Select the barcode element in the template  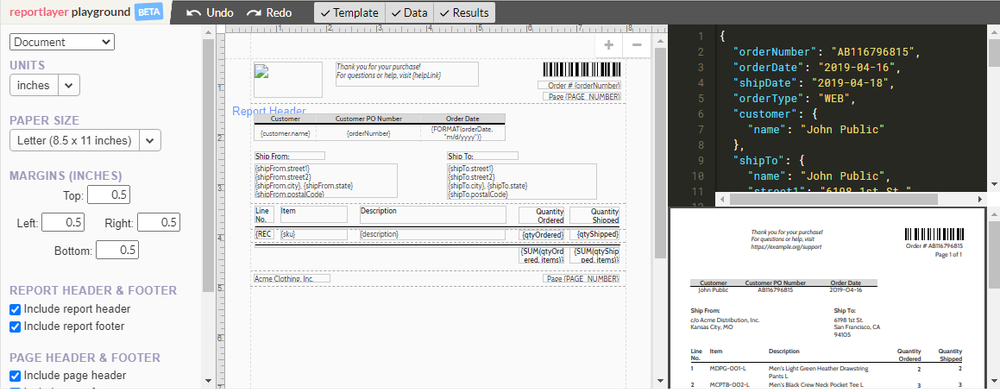tap(582, 70)
